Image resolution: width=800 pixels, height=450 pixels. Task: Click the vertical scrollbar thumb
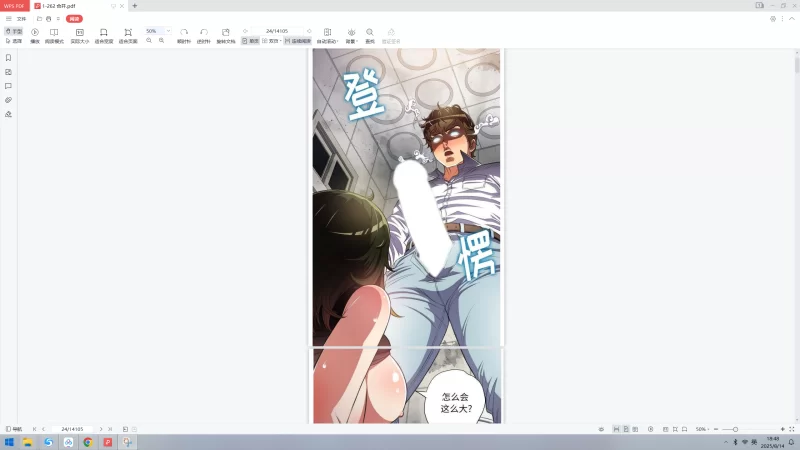(796, 65)
